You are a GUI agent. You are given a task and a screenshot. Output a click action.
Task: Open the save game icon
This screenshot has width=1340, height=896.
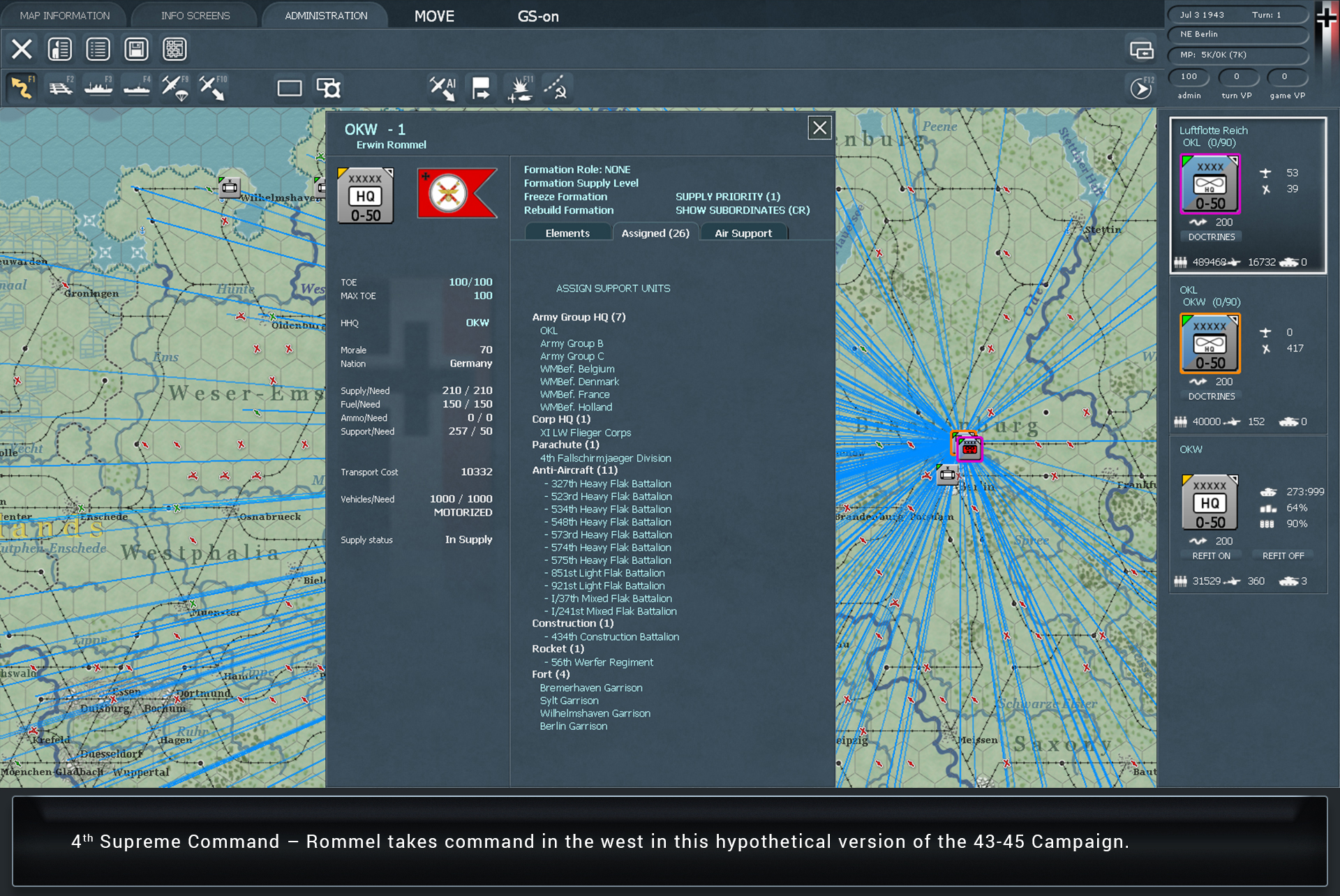tap(136, 49)
